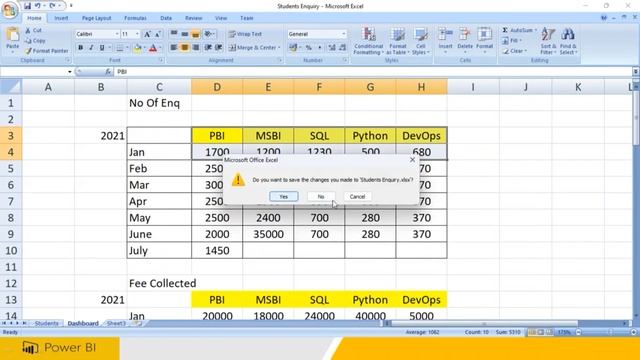Click the formula bar input

click(x=373, y=72)
